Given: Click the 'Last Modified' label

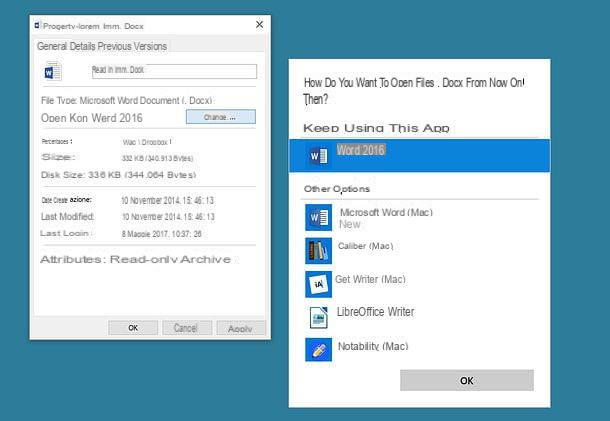Looking at the screenshot, I should point(68,216).
